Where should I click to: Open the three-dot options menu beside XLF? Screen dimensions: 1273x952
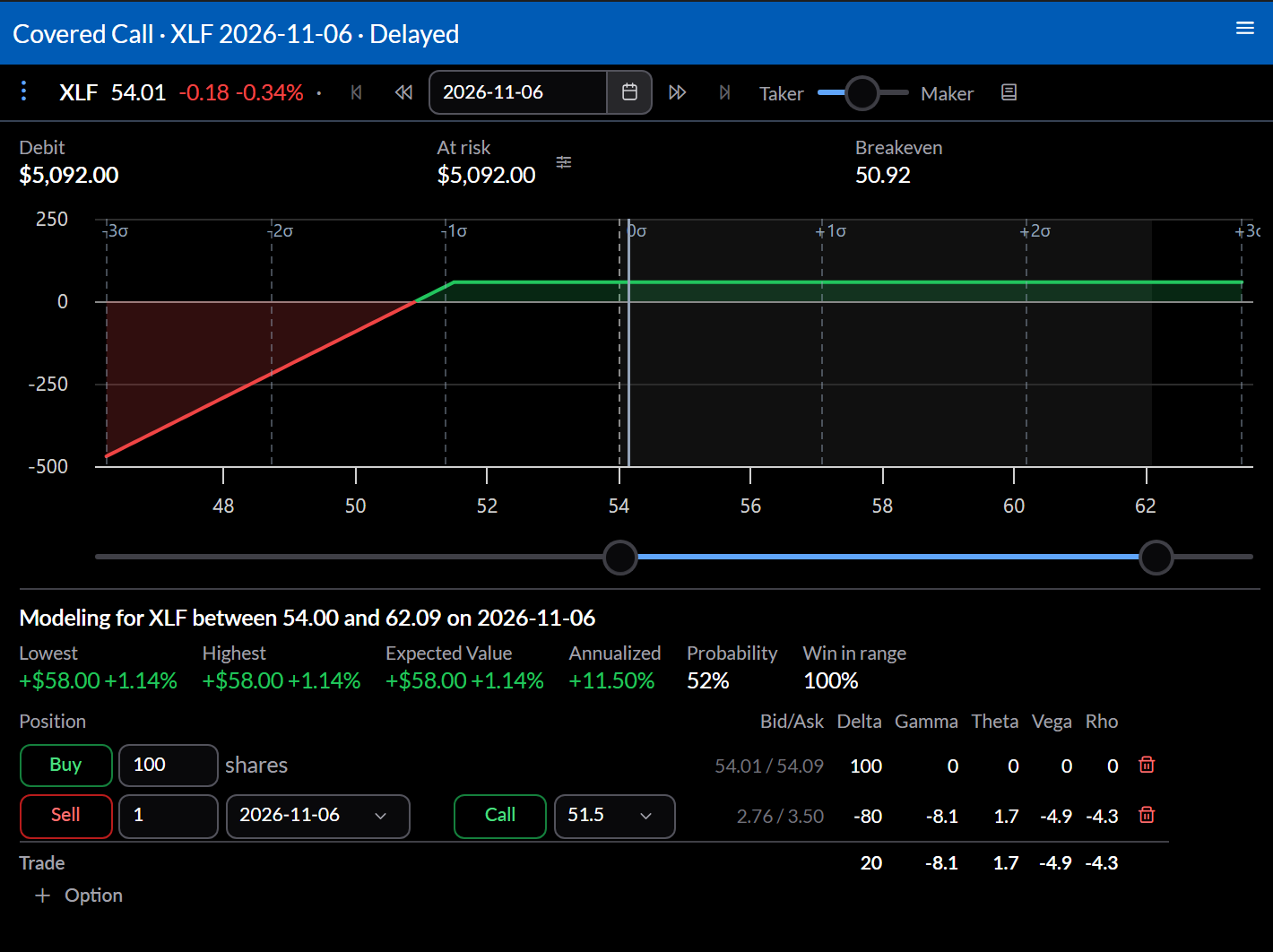click(x=24, y=91)
